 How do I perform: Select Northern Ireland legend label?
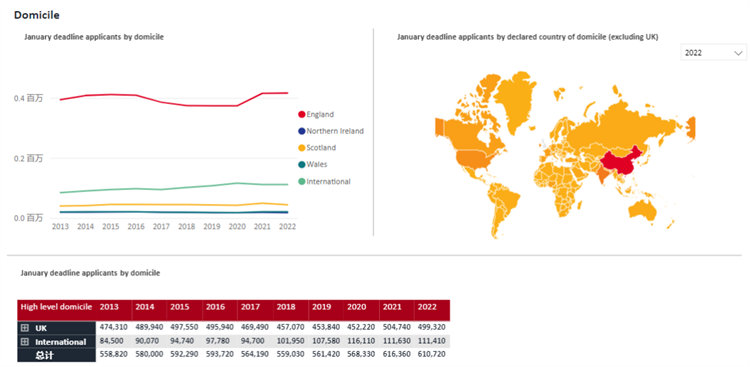tap(335, 131)
